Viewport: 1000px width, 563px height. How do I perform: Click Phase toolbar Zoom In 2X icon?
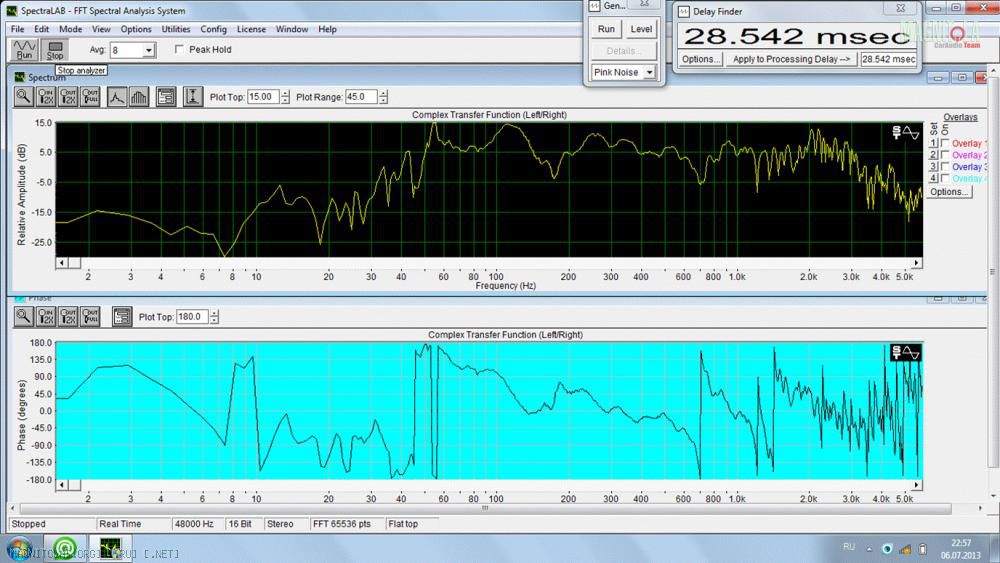[x=46, y=316]
